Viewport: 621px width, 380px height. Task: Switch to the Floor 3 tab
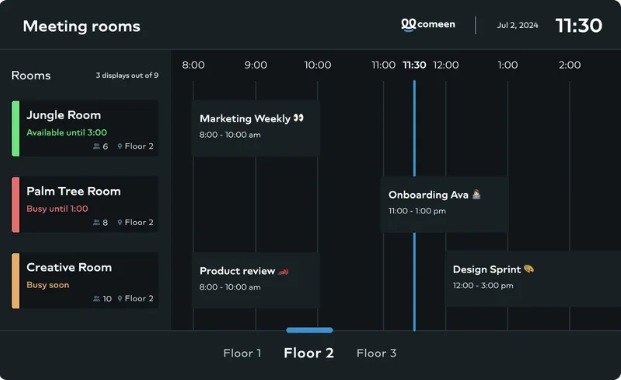(x=376, y=353)
